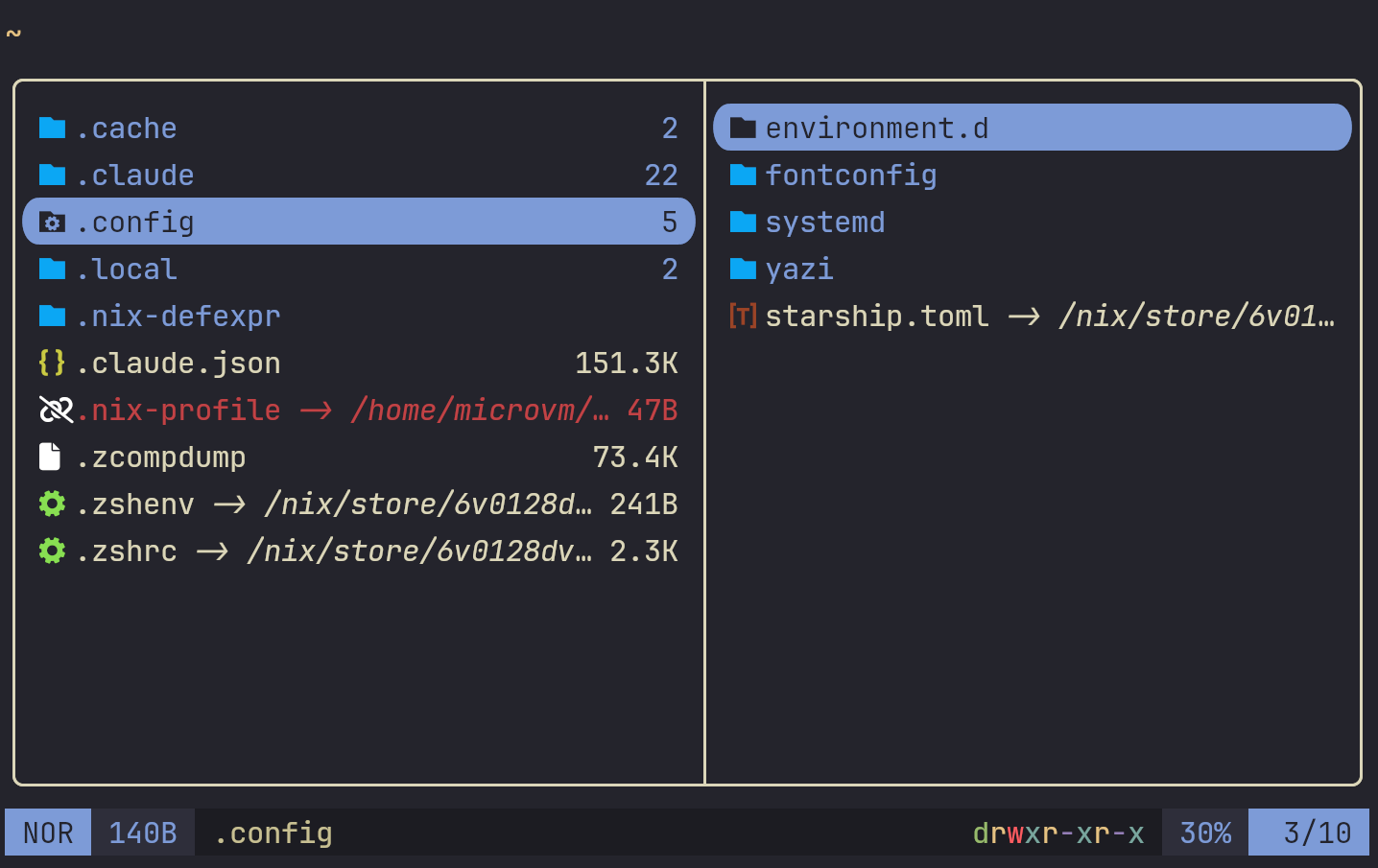The image size is (1378, 868).
Task: Click the 30% position indicator
Action: point(1205,833)
